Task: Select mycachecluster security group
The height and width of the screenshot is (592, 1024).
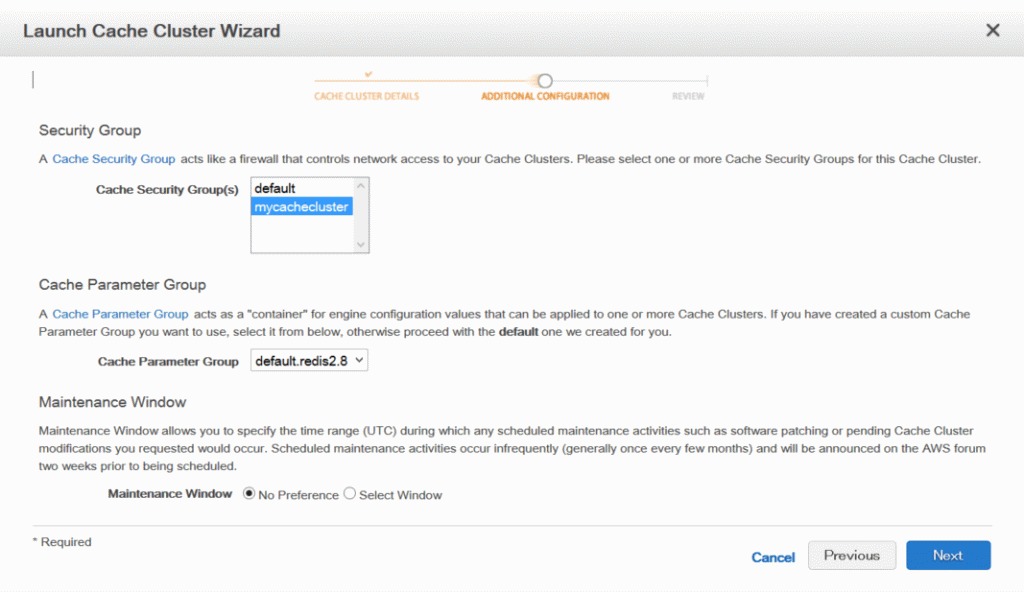Action: (302, 206)
